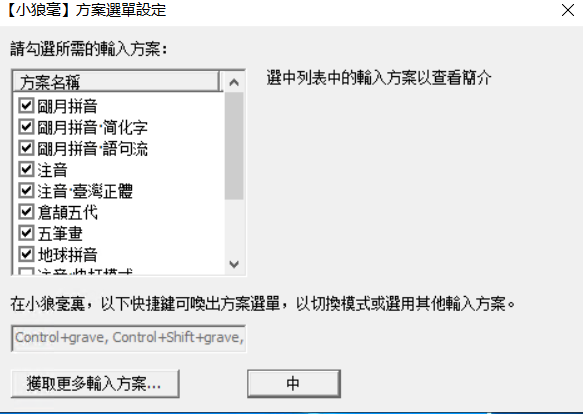Screen dimensions: 583x414
Task: Toggle the 注音·臺灣正體 checkbox
Action: [26, 191]
